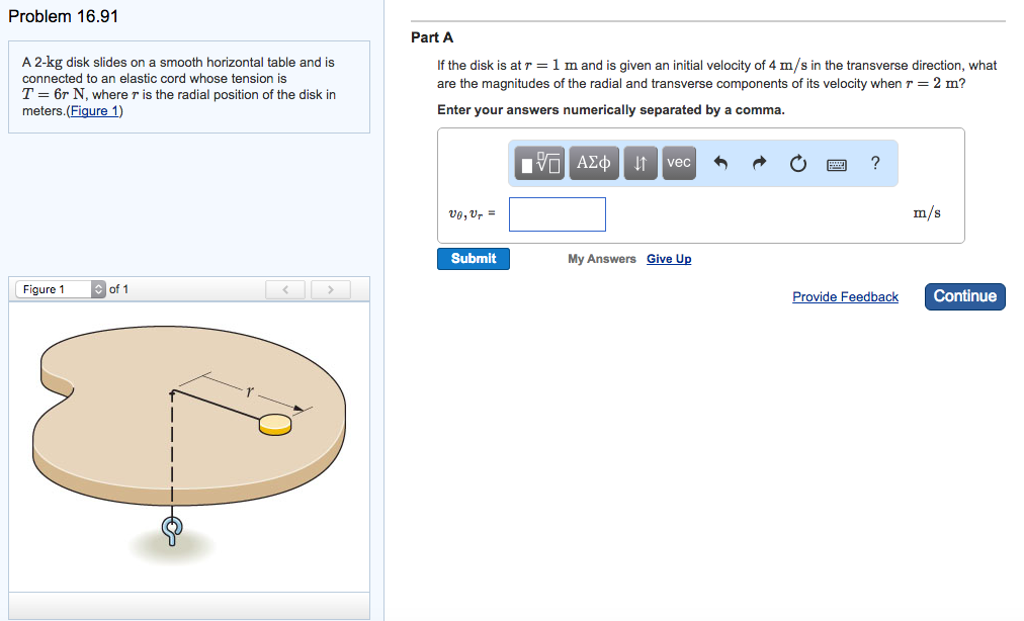Submit the answer
Viewport: 1024px width, 621px height.
tap(473, 258)
